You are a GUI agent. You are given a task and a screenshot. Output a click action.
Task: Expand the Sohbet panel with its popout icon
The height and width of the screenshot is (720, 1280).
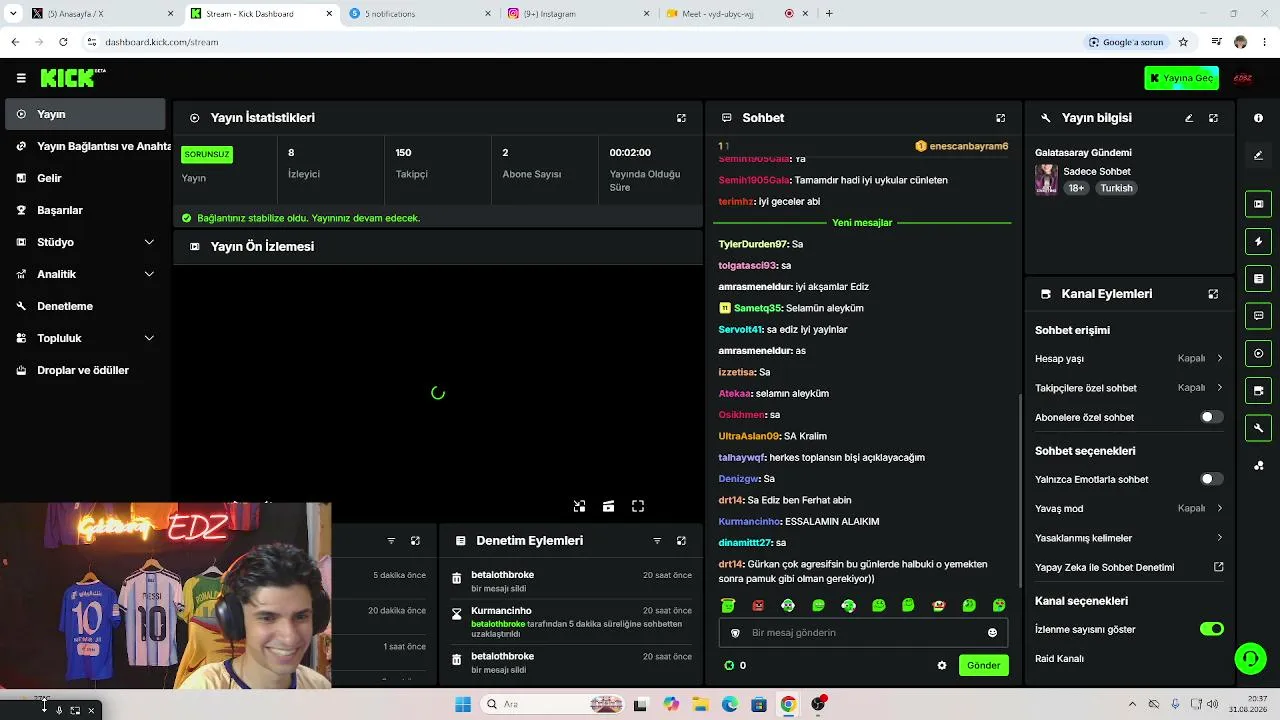[x=1000, y=118]
